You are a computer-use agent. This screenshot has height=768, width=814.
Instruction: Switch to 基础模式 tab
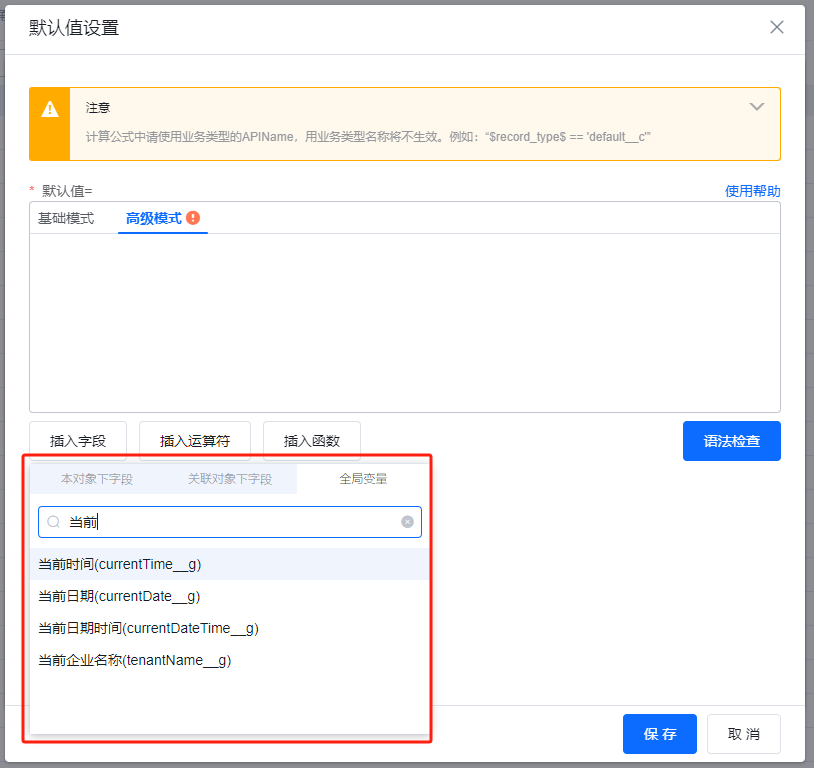(x=66, y=218)
